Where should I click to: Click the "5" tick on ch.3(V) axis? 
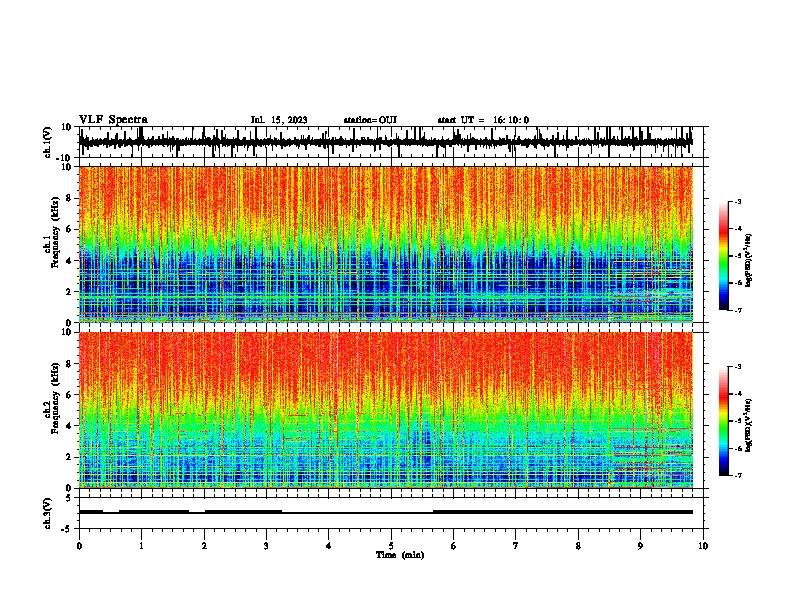[x=69, y=498]
